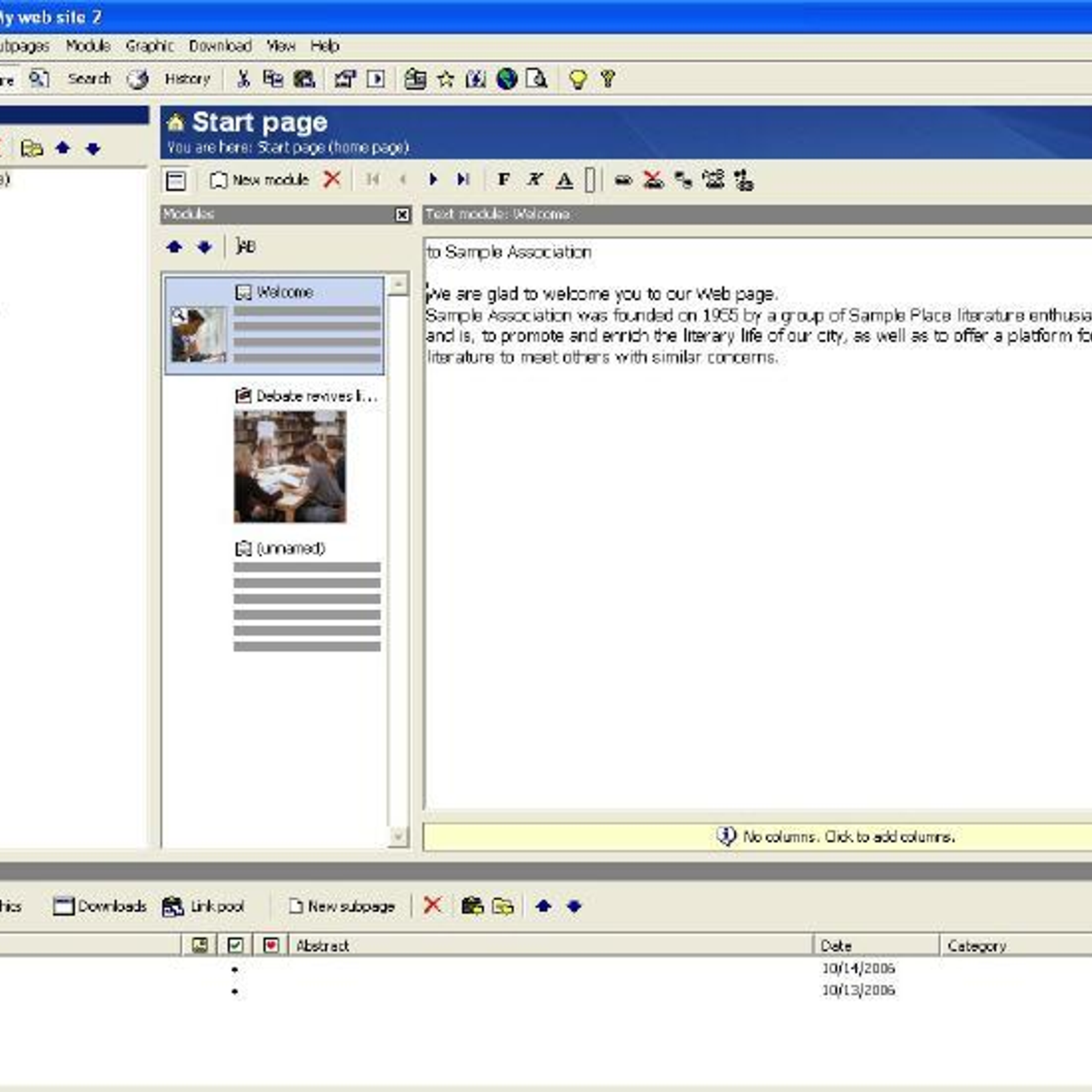This screenshot has height=1092, width=1092.
Task: Move module up in Modules panel
Action: pyautogui.click(x=174, y=246)
